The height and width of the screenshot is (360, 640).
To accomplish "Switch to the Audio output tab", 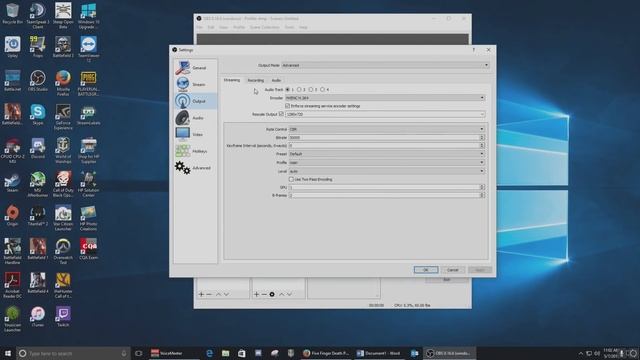I will click(276, 80).
